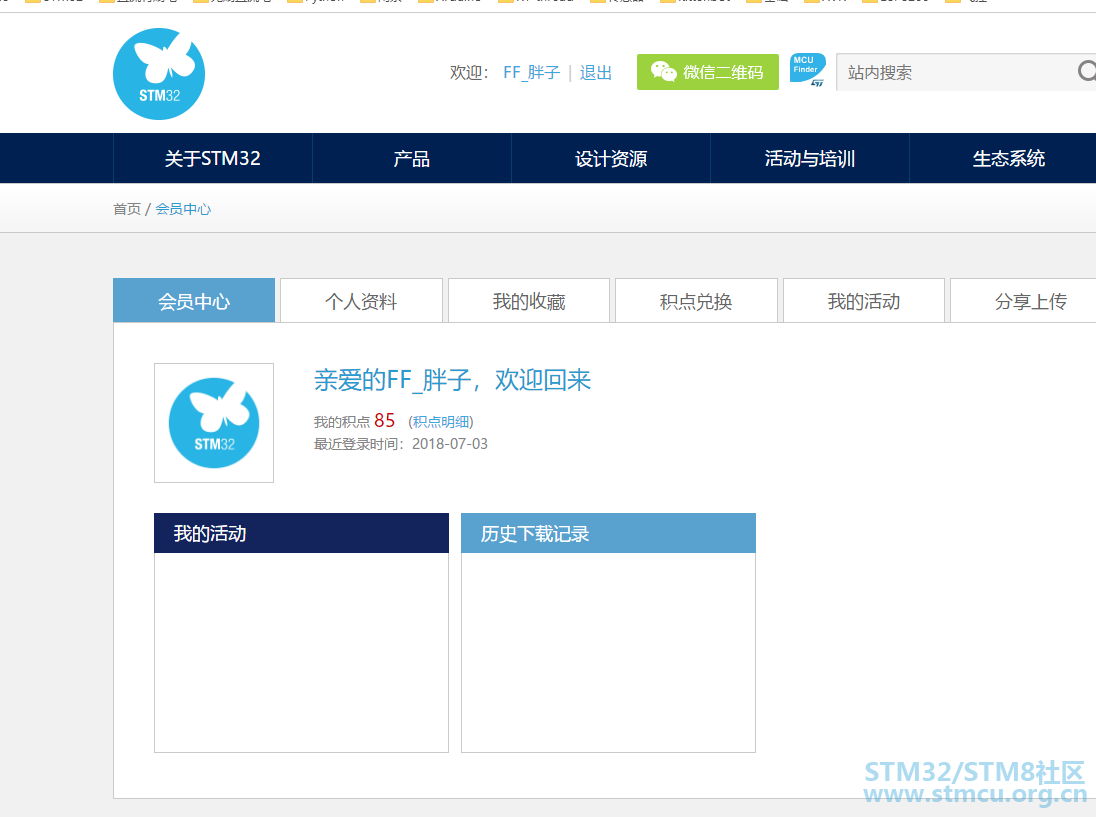Switch to 积点兑换 tab
The height and width of the screenshot is (817, 1096).
click(x=696, y=301)
